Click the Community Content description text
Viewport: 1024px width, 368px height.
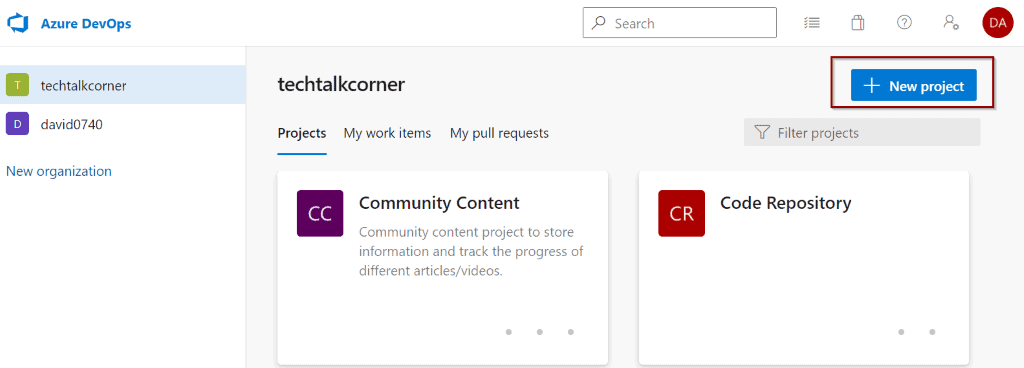(471, 251)
